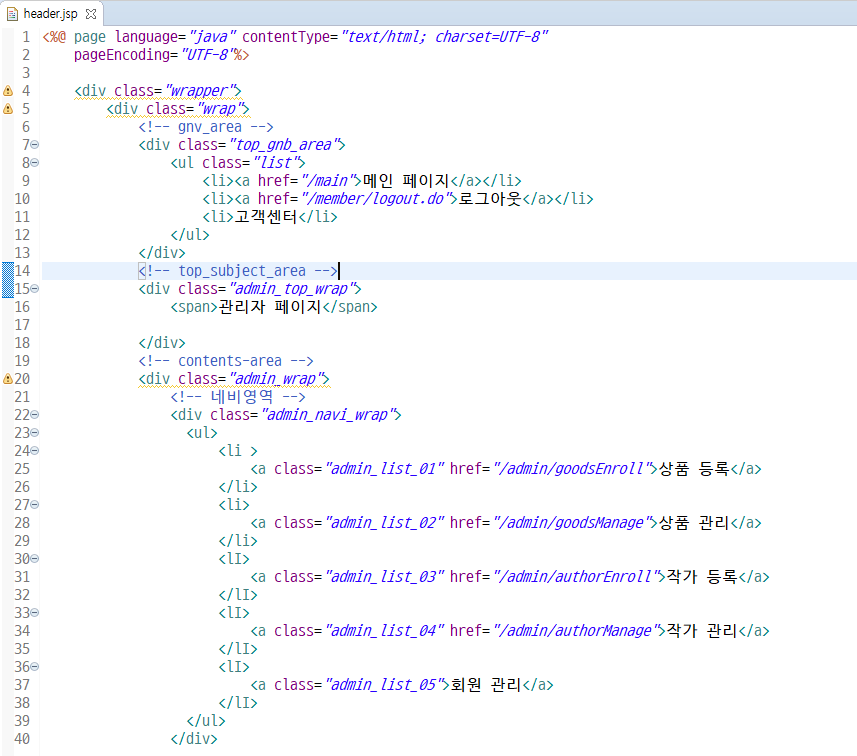Click the "admin_wrap" class value

click(279, 379)
